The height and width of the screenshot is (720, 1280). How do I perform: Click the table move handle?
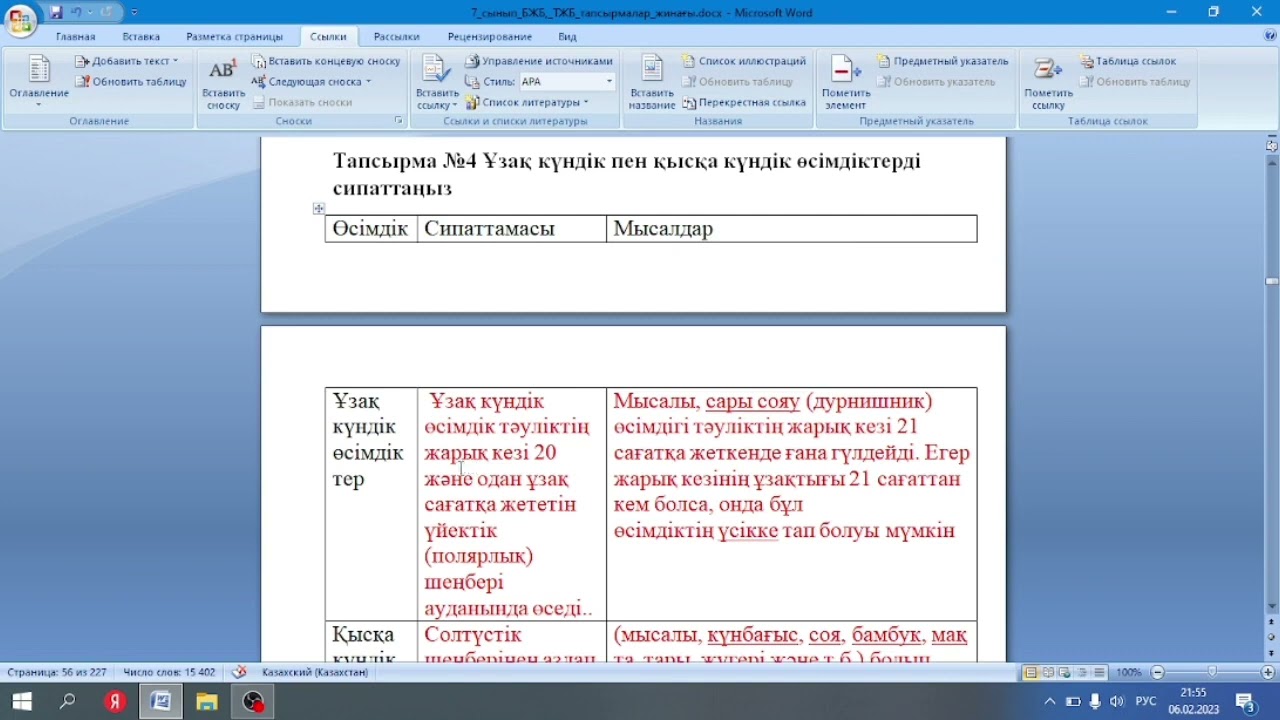click(x=319, y=208)
